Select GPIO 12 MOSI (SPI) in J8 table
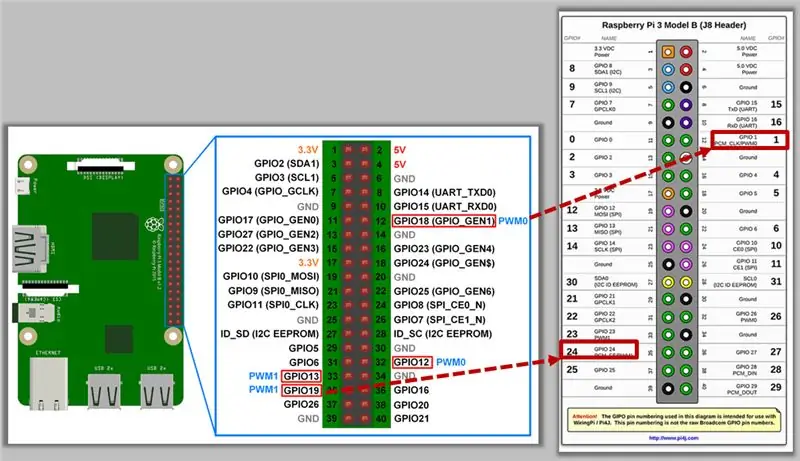 tap(607, 211)
